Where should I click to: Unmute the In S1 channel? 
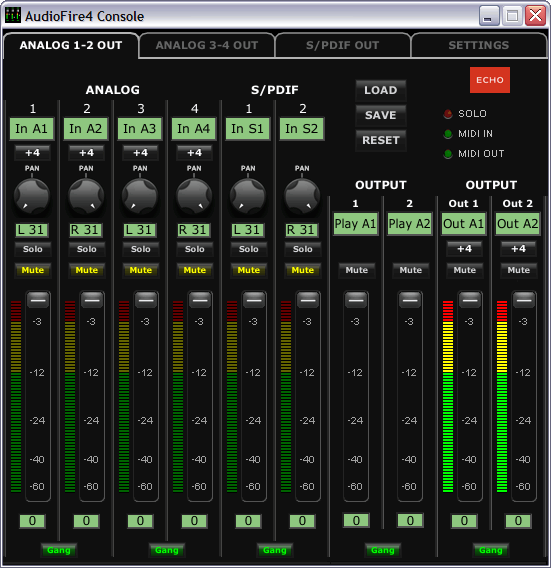[x=249, y=270]
